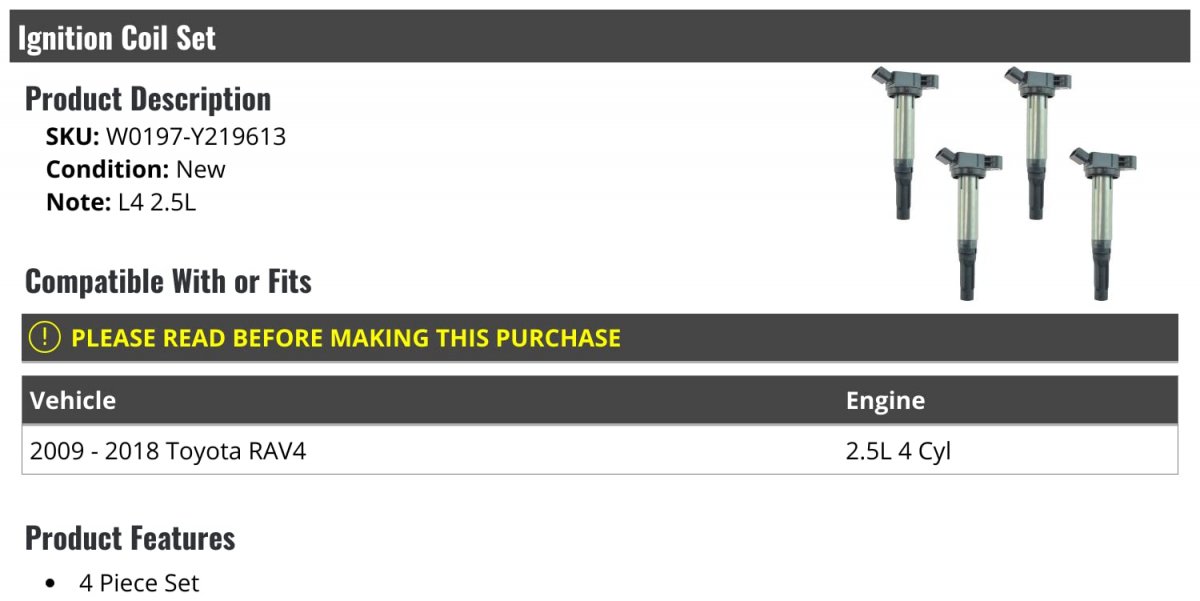The width and height of the screenshot is (1200, 601).
Task: Click the bold SKU: label
Action: (x=72, y=137)
